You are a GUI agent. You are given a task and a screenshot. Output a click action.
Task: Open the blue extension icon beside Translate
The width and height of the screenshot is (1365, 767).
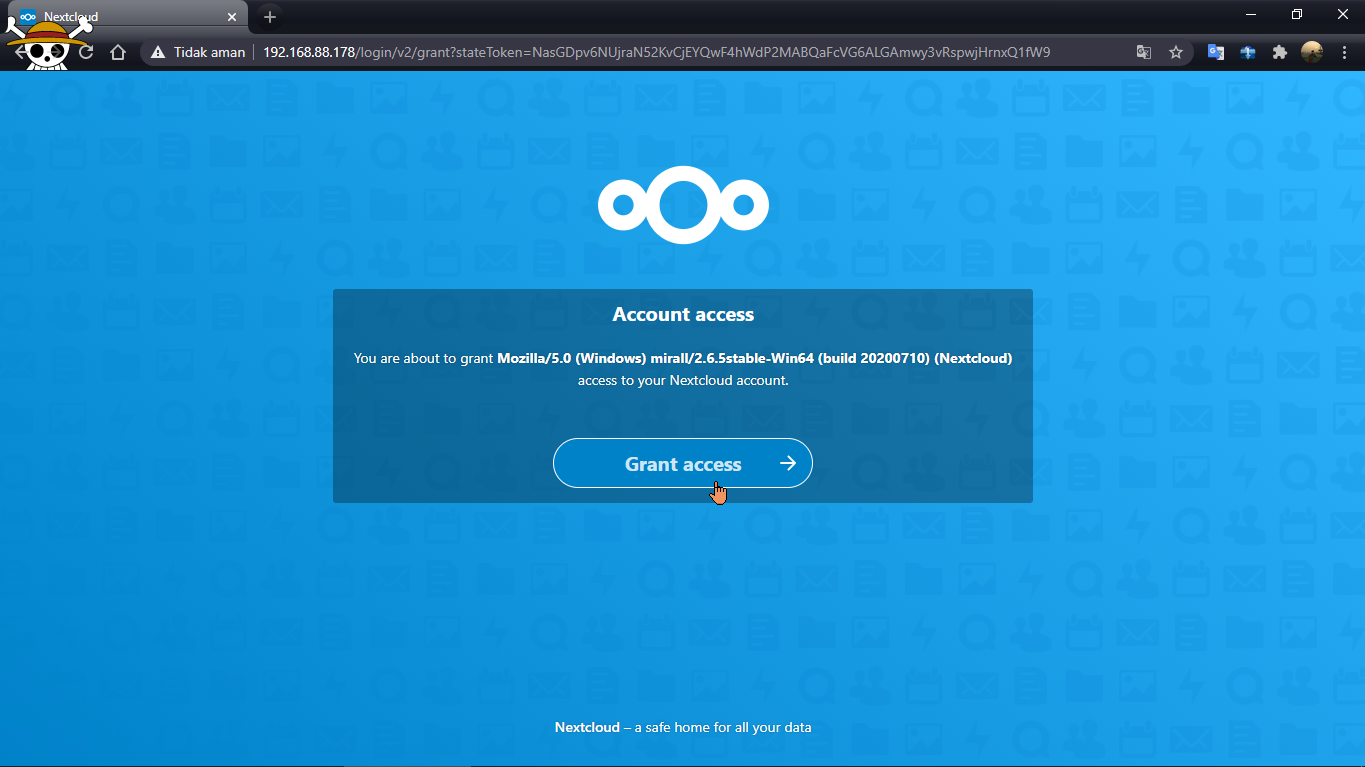point(1248,52)
